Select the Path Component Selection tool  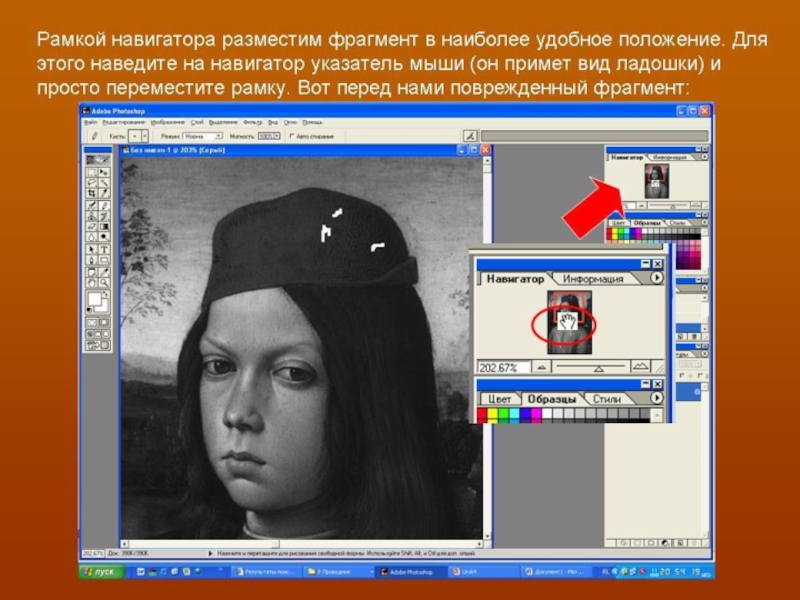[92, 249]
